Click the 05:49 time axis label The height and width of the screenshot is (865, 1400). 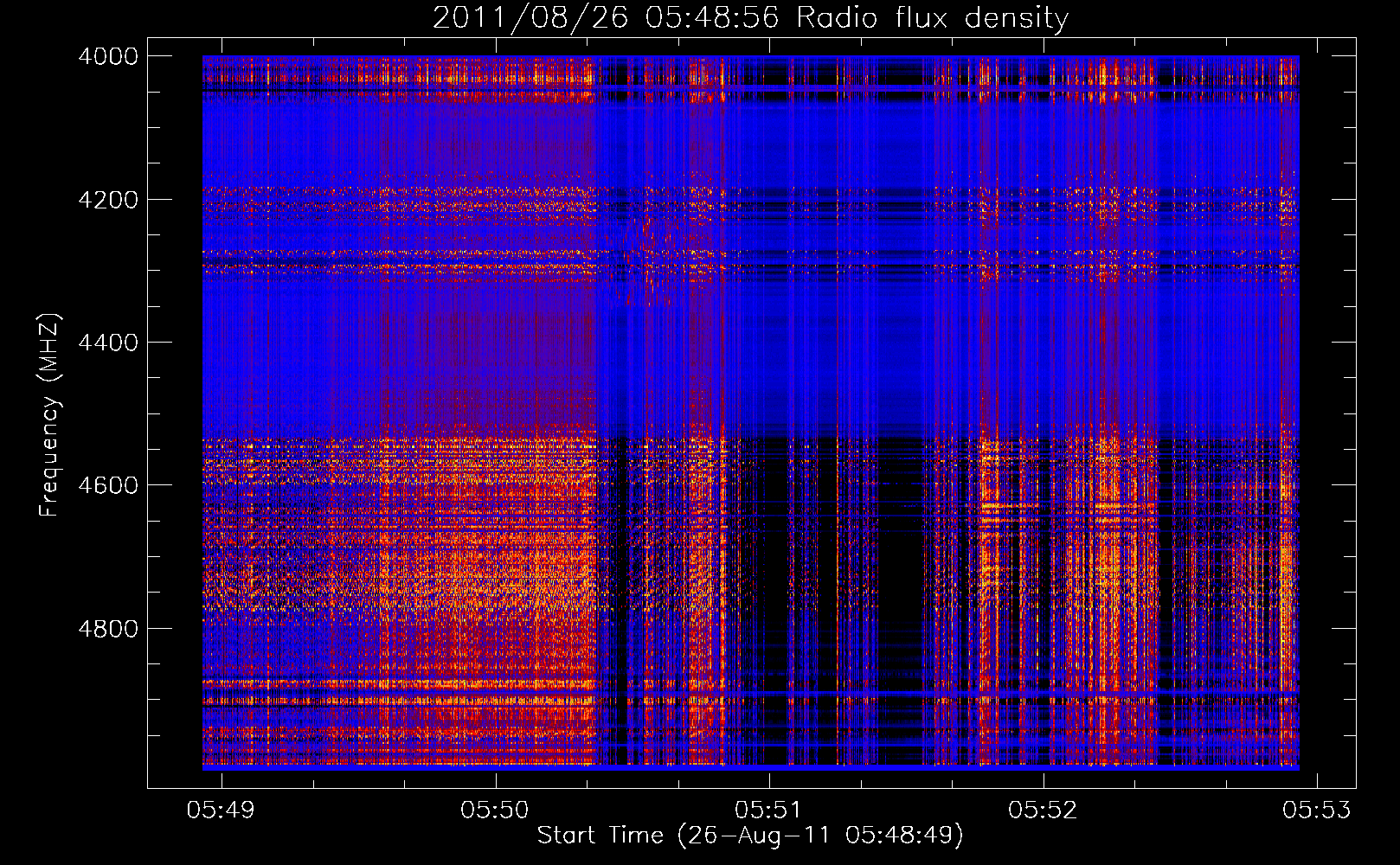(222, 811)
